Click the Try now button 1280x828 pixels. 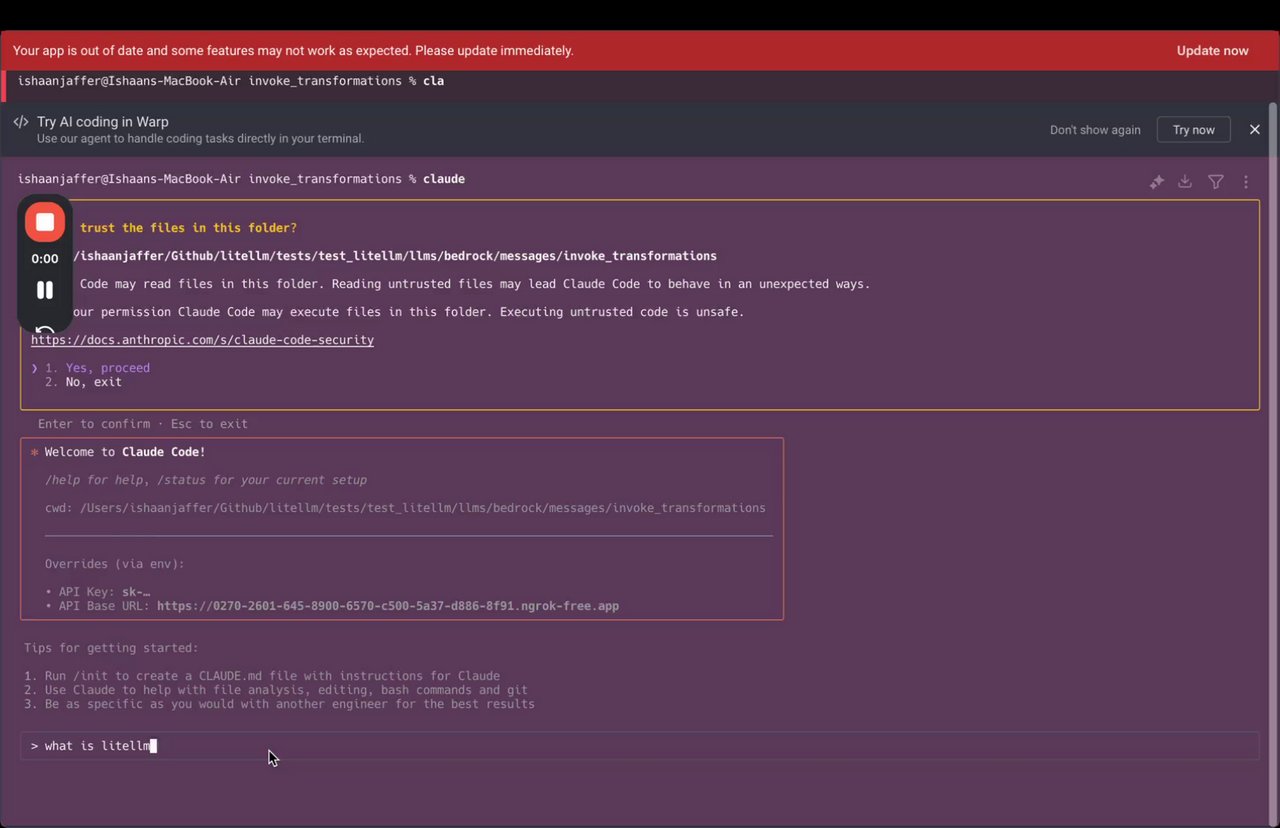tap(1194, 130)
